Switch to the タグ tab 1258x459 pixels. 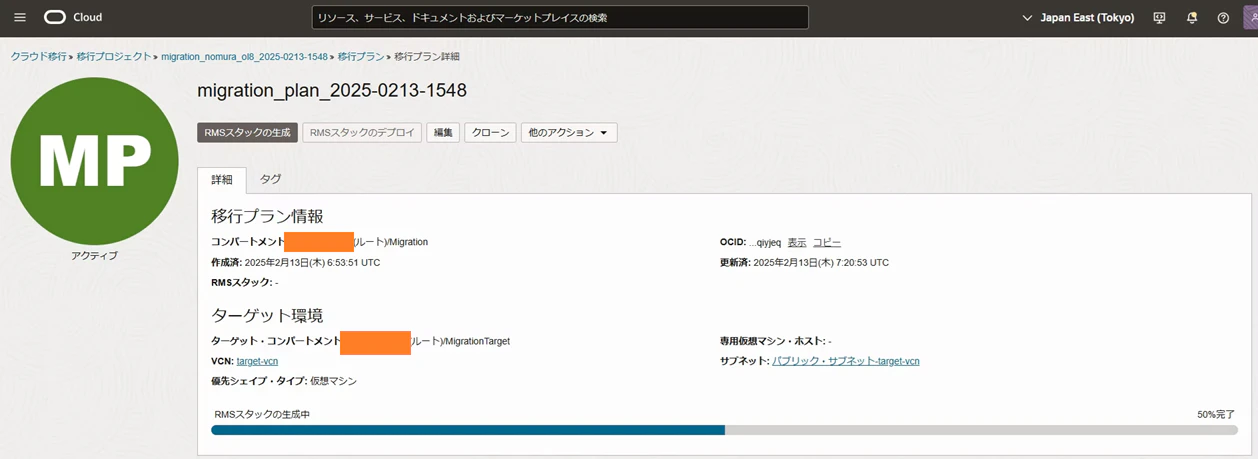pyautogui.click(x=271, y=180)
